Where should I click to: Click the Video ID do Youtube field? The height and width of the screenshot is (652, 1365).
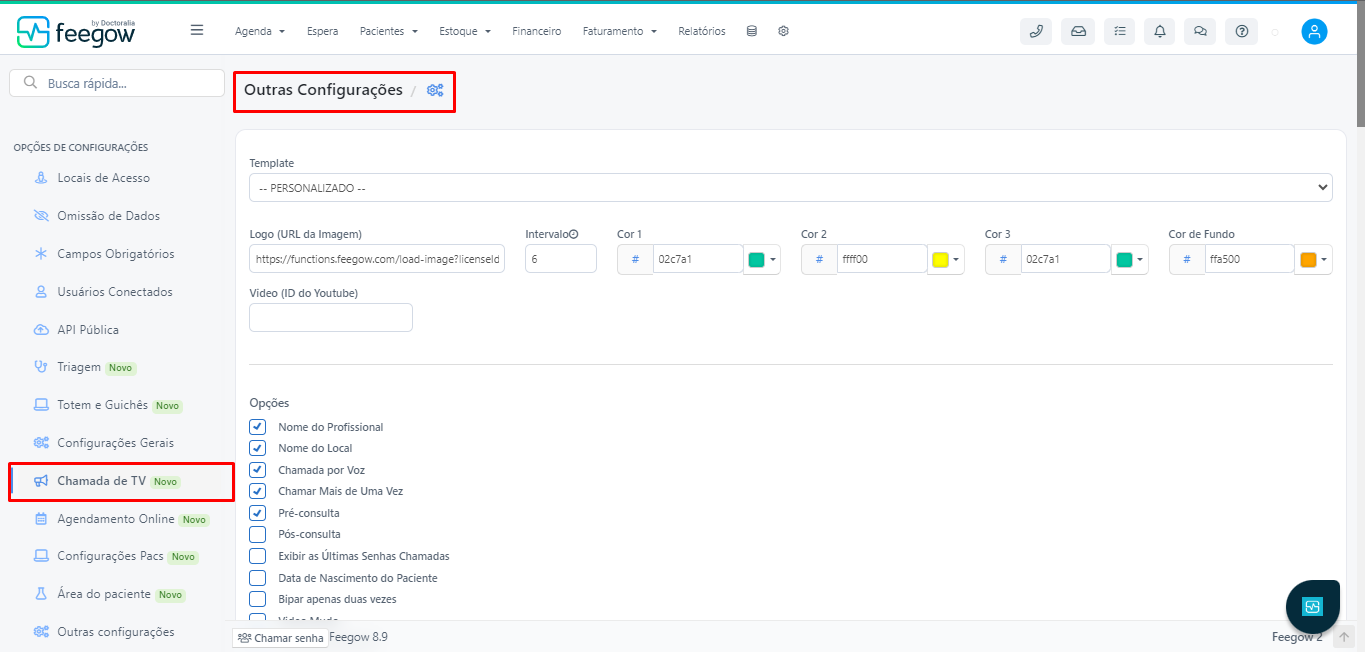click(331, 318)
